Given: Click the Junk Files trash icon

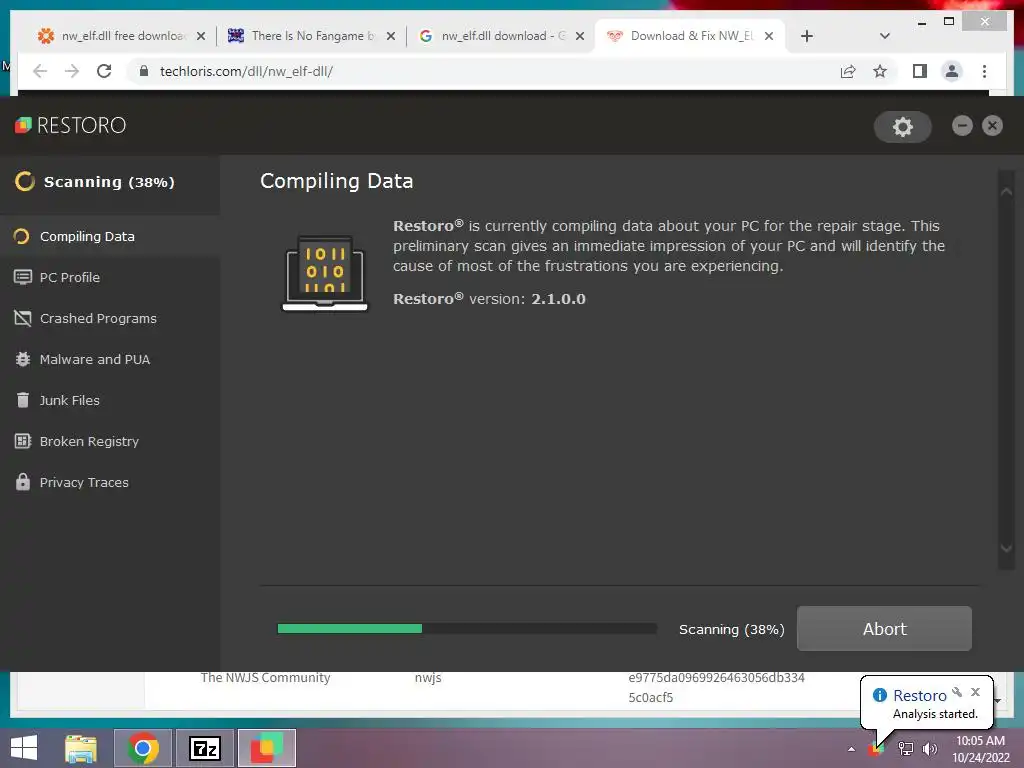Looking at the screenshot, I should point(23,400).
